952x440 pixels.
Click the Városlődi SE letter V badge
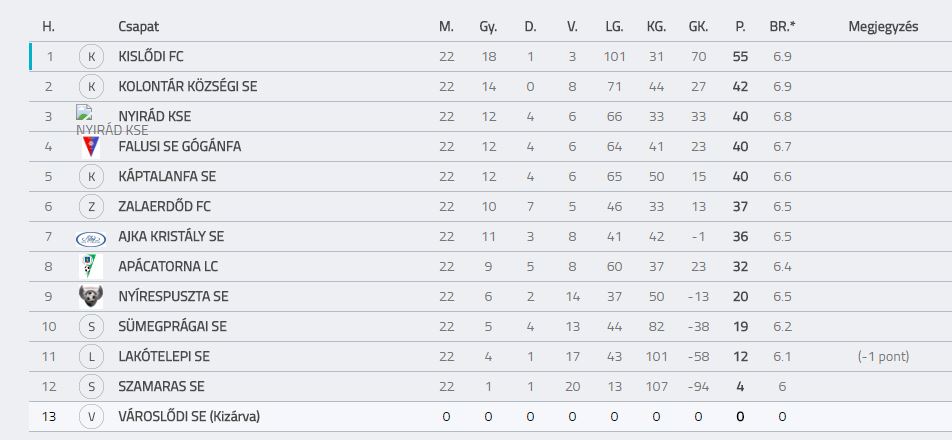click(91, 416)
